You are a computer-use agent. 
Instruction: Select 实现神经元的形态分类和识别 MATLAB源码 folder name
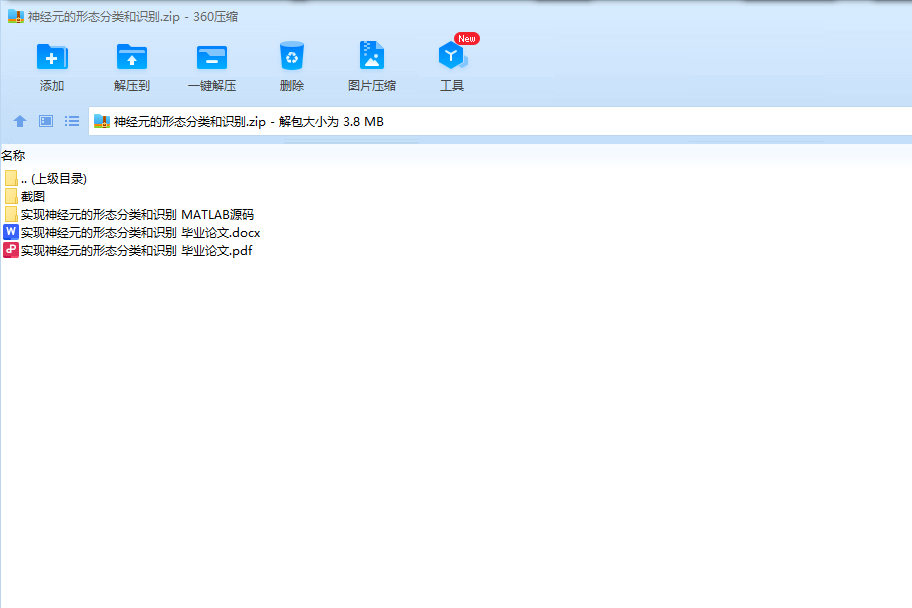click(137, 215)
